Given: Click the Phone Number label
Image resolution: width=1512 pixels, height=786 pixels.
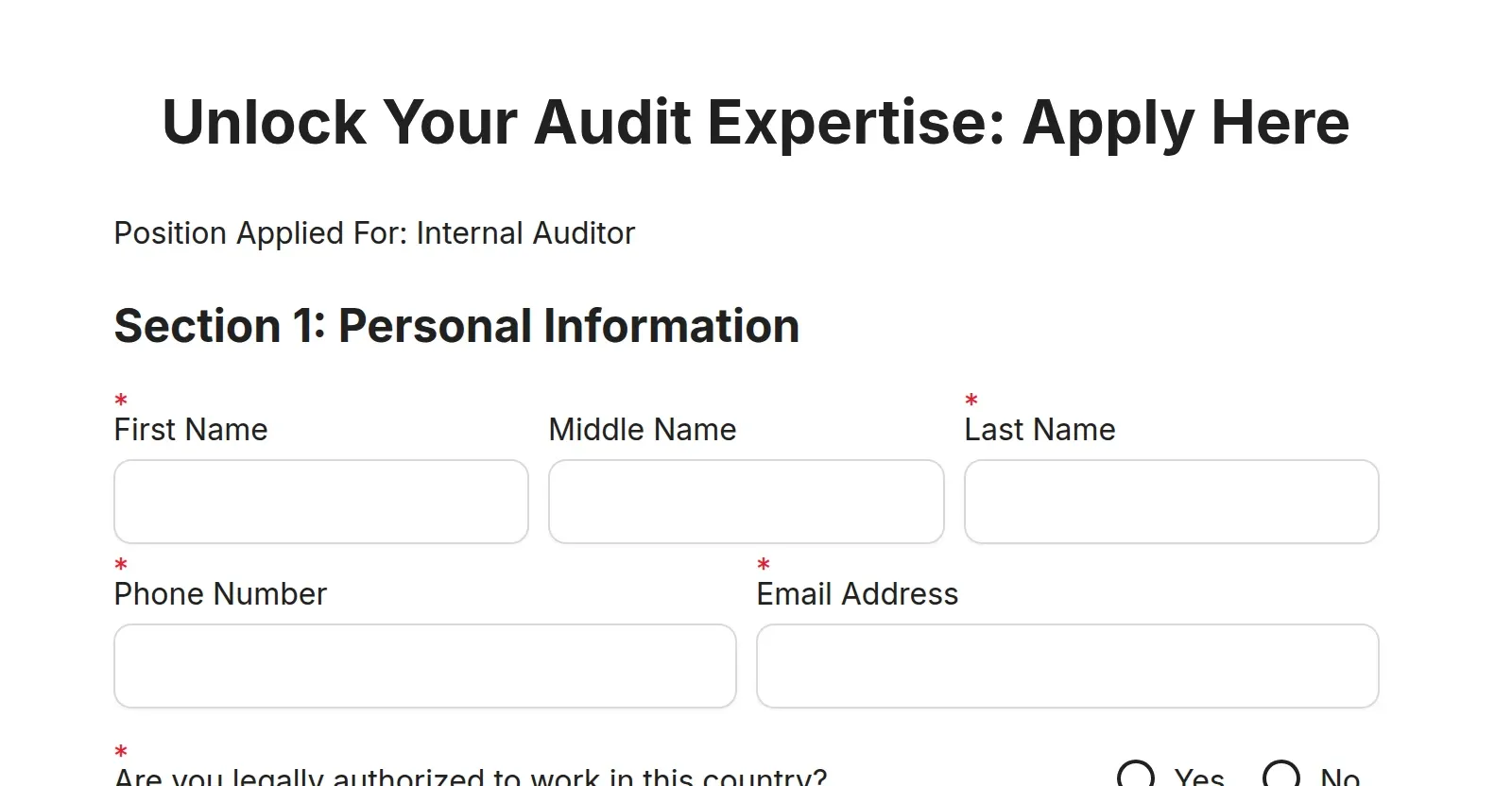Looking at the screenshot, I should click(220, 594).
